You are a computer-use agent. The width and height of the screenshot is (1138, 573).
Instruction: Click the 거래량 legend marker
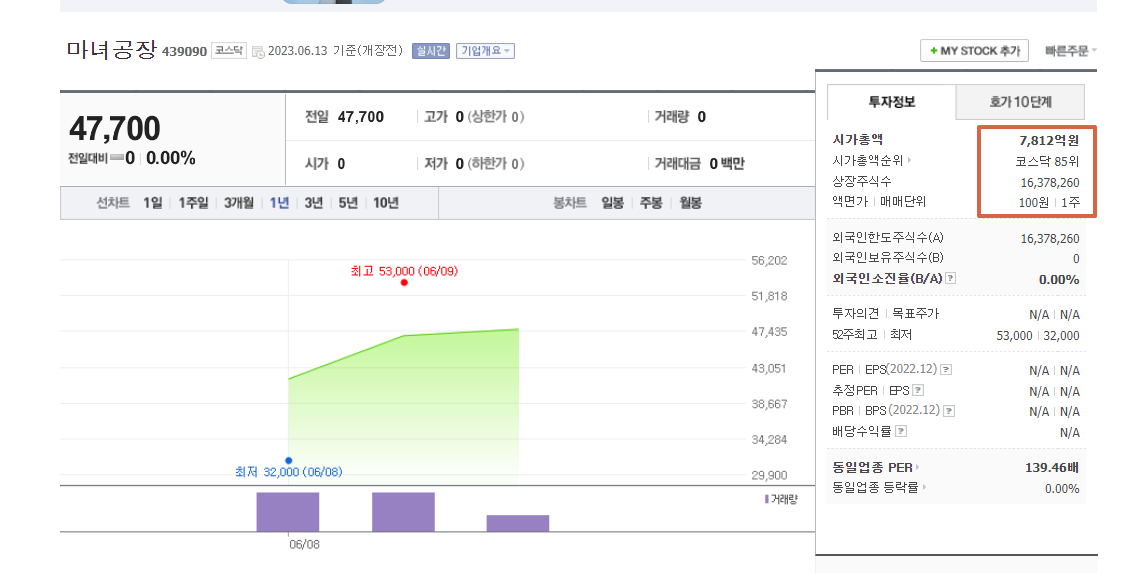[766, 499]
